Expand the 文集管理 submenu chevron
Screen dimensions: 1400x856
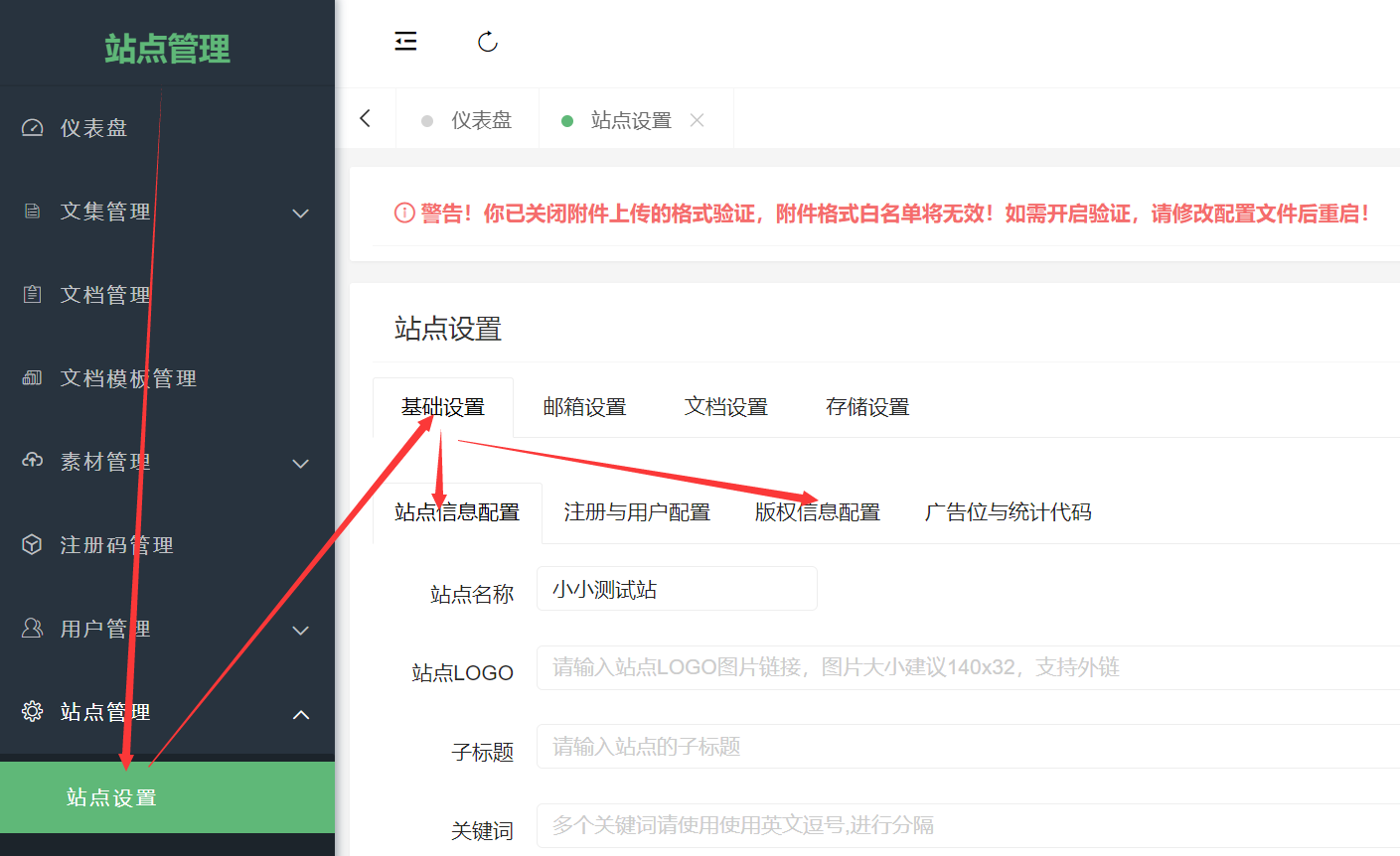coord(300,214)
